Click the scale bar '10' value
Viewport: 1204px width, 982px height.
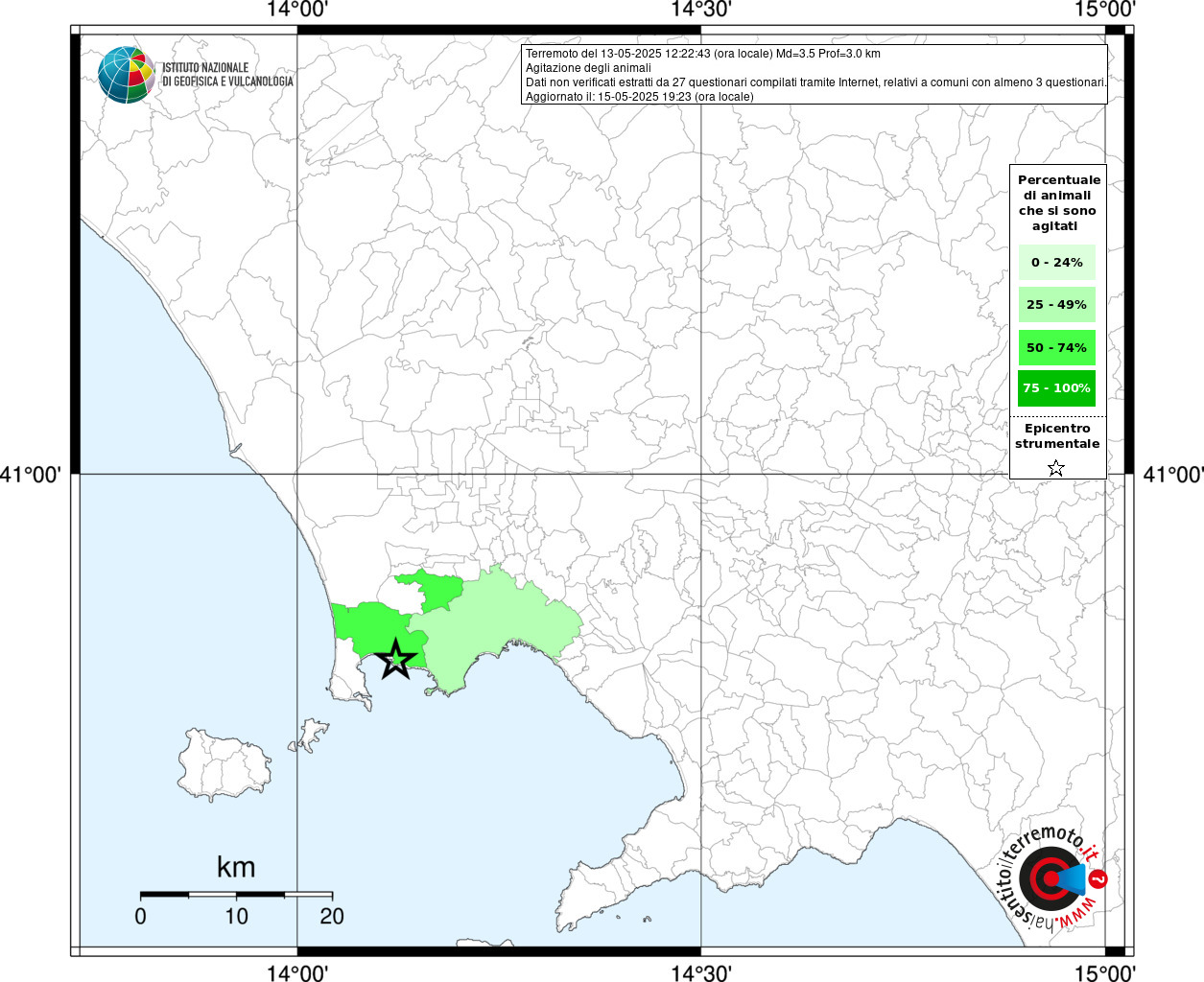236,916
